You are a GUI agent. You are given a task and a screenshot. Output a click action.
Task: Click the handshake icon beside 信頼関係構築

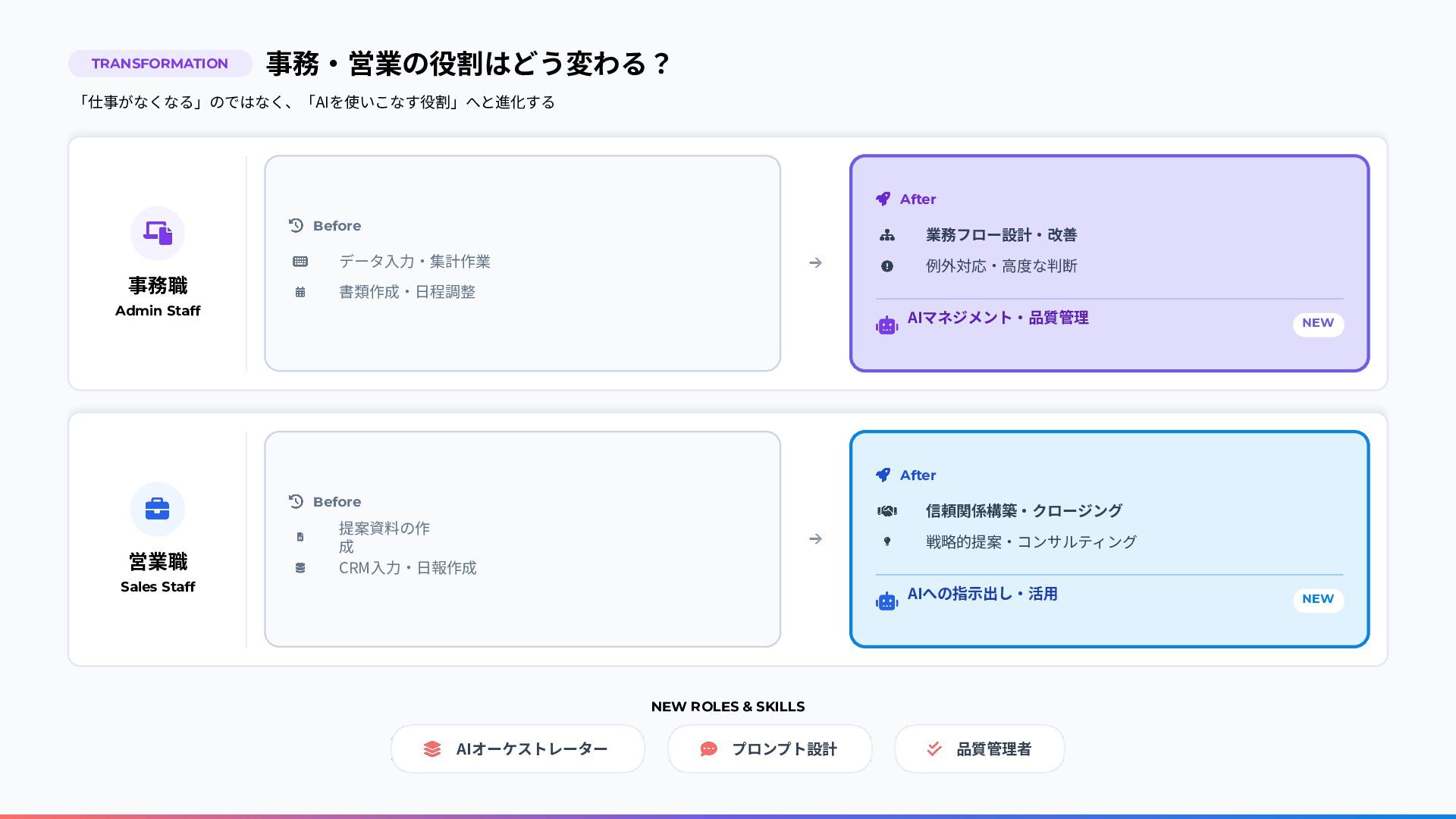click(886, 511)
